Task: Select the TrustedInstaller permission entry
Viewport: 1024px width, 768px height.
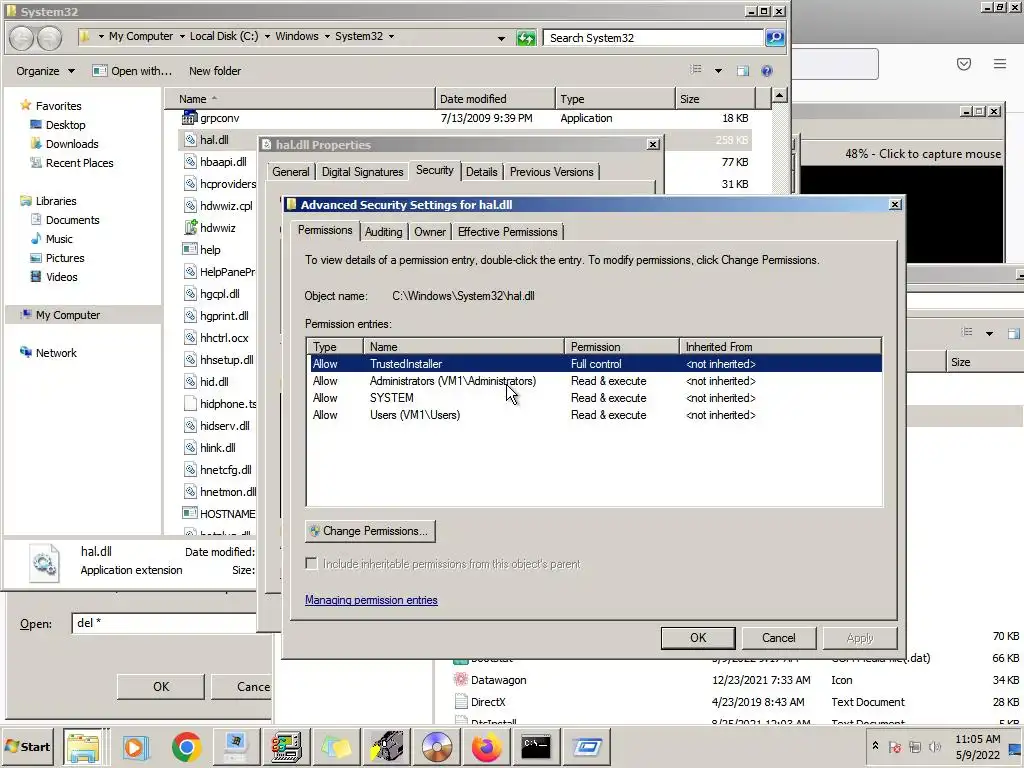Action: click(x=594, y=364)
